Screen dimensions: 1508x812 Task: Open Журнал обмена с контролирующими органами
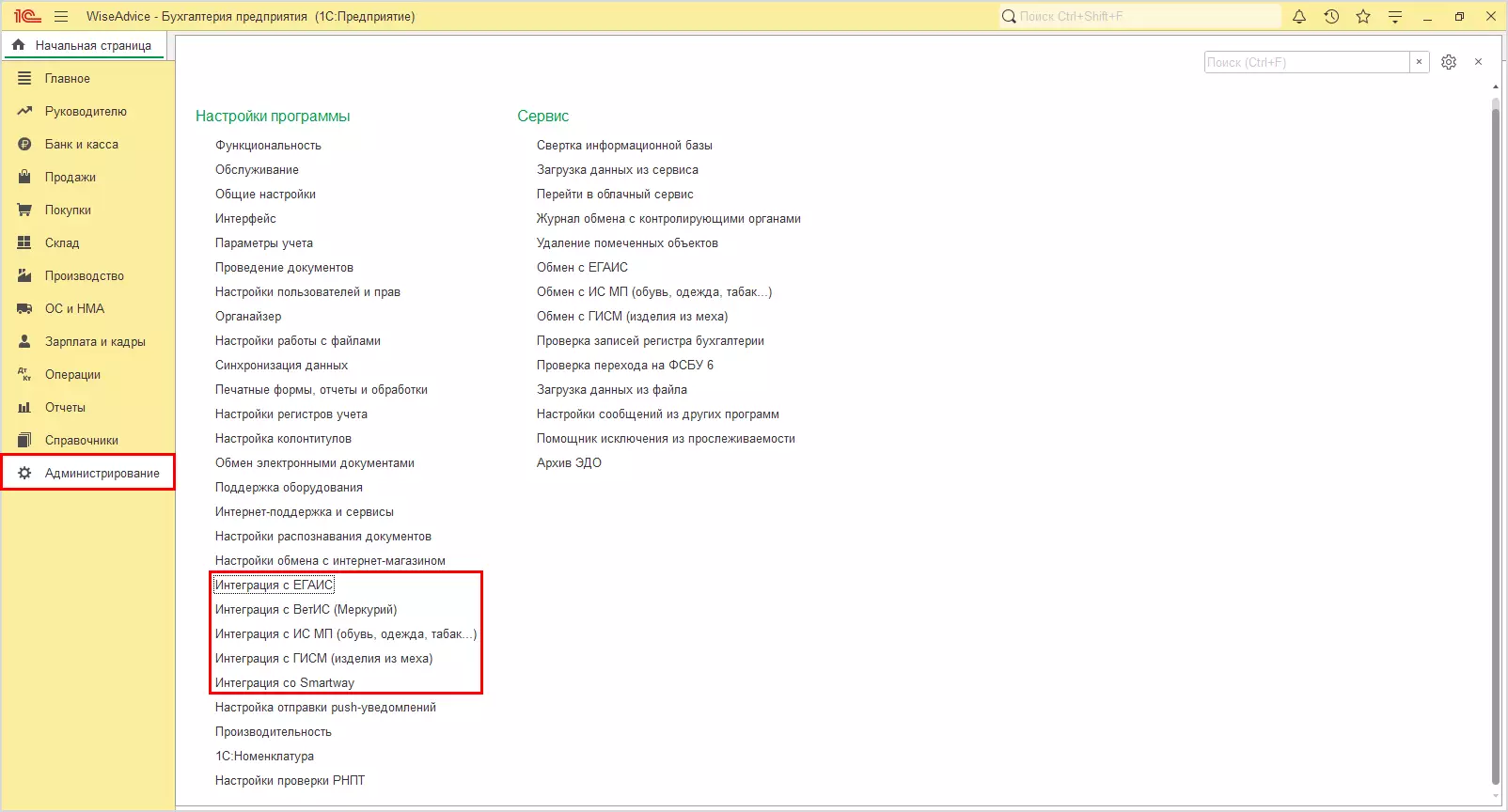[x=668, y=219]
